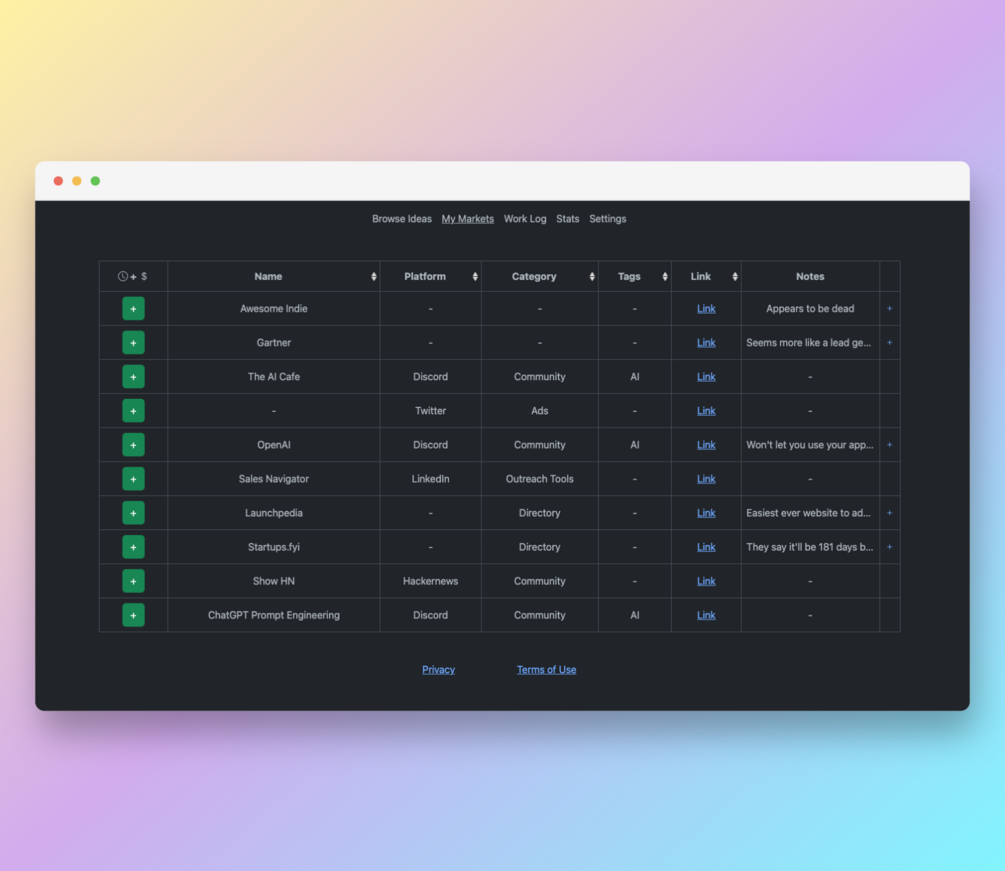
Task: Select the 'Startups.fyi' name cell
Action: pos(274,547)
